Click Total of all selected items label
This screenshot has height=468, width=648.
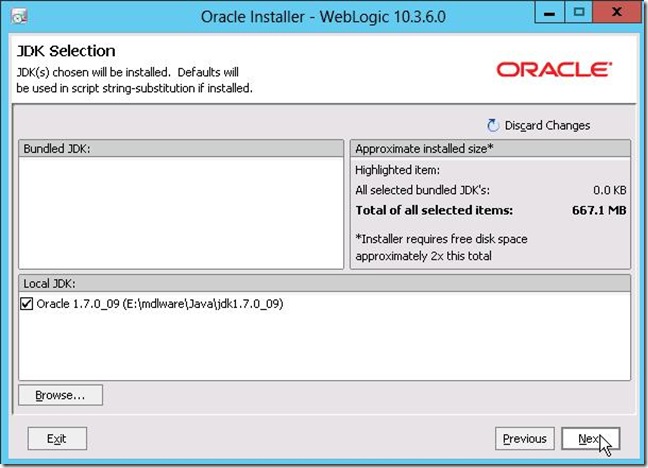pyautogui.click(x=434, y=210)
